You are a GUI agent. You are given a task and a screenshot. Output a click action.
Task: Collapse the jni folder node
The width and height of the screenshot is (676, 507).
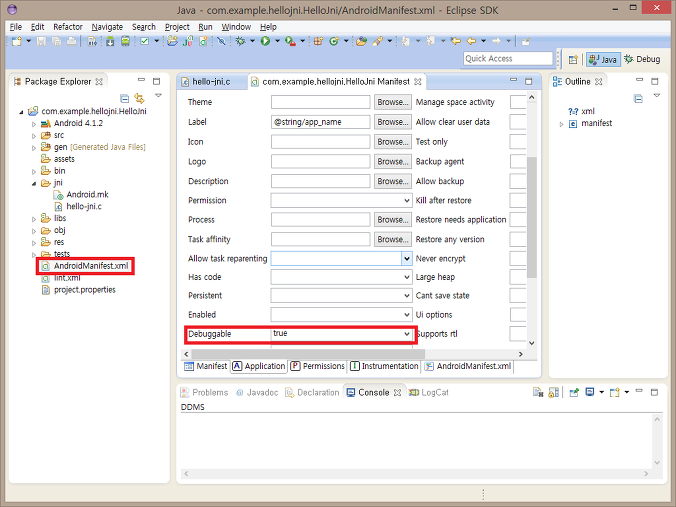click(x=34, y=183)
